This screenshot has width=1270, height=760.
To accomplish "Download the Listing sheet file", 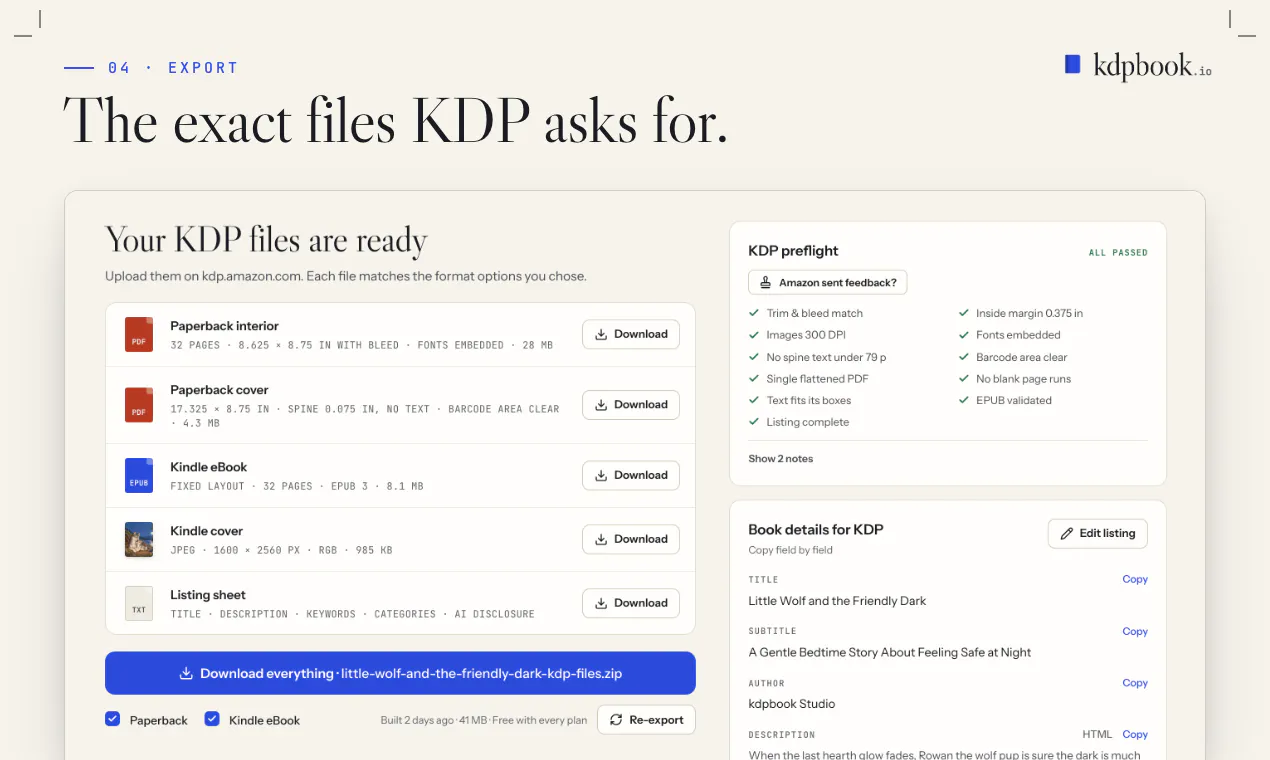I will 631,603.
